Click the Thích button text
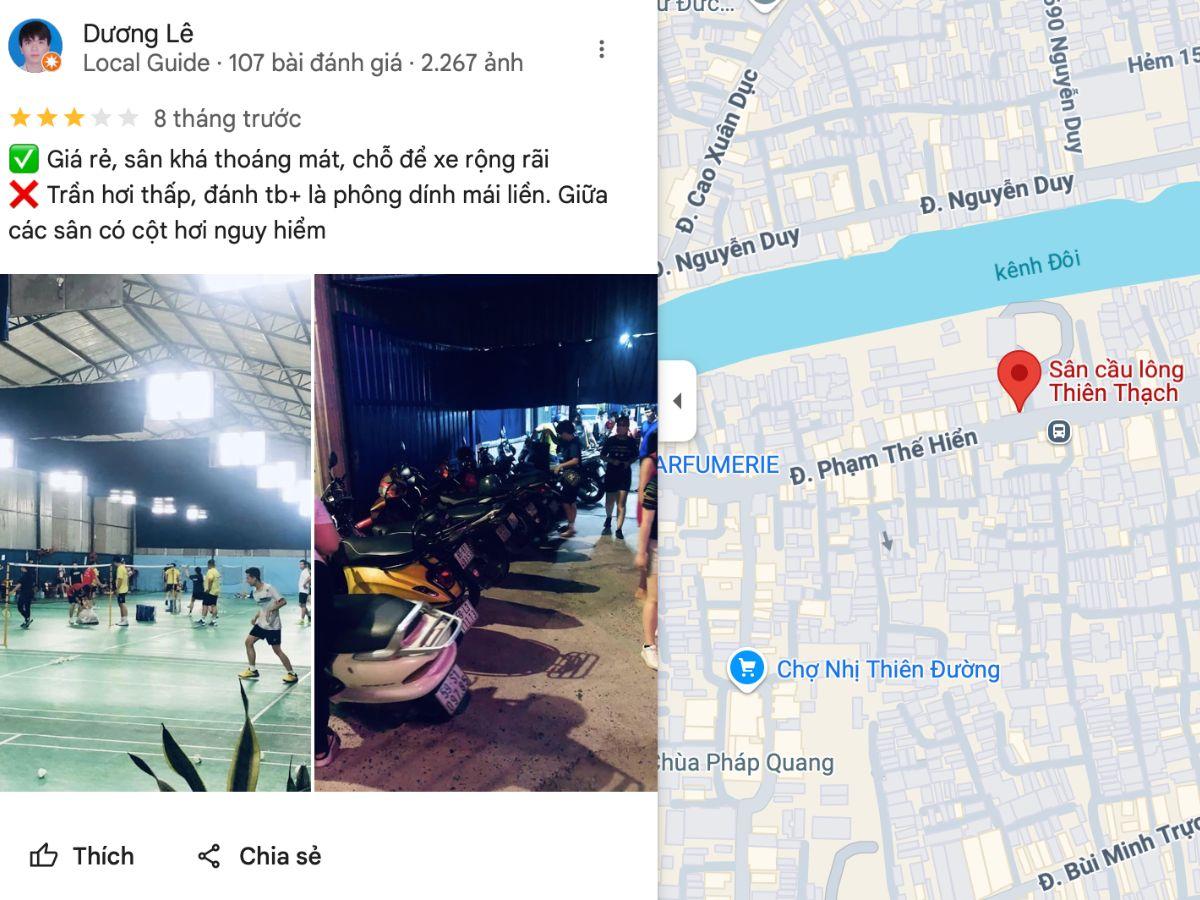 [x=103, y=856]
